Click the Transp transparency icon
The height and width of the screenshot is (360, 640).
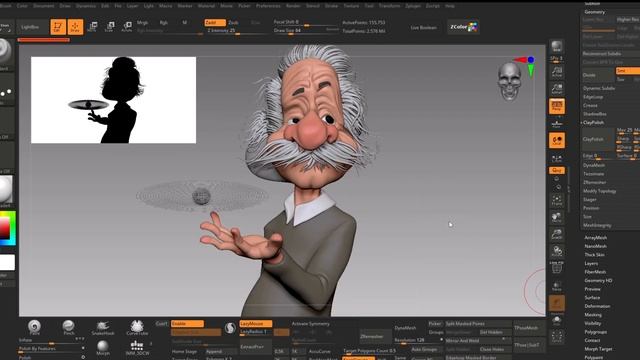pos(557,287)
